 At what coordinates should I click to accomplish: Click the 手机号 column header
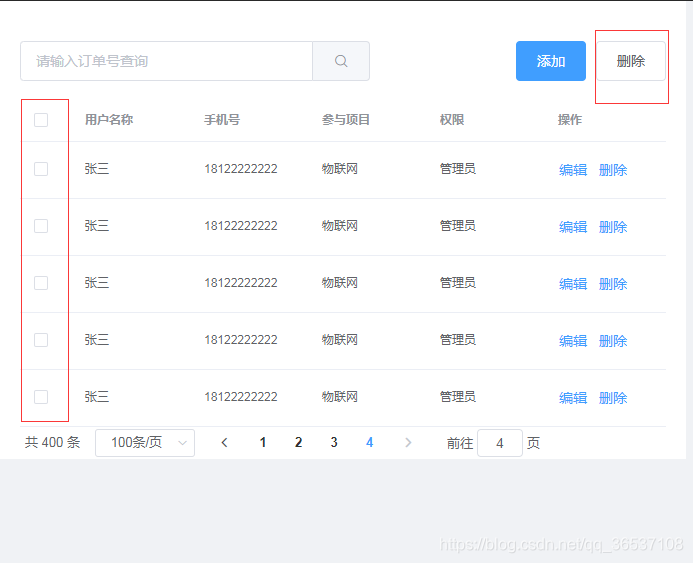(222, 120)
